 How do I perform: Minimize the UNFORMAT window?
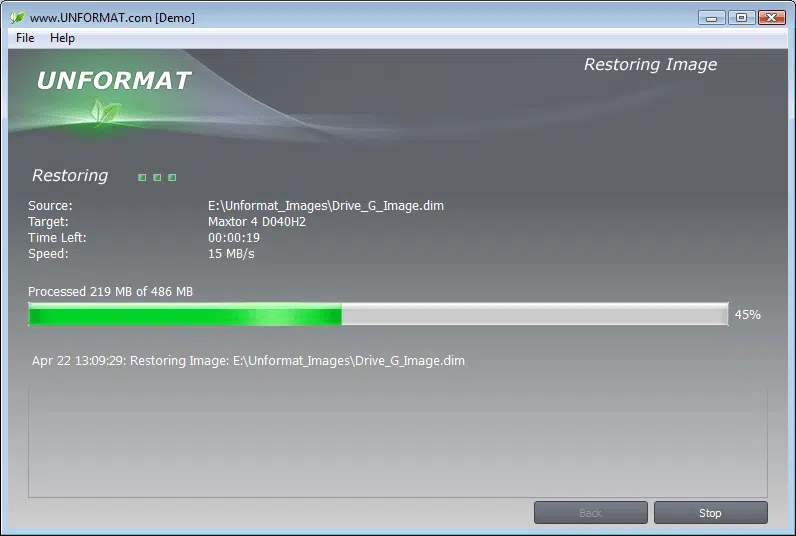coord(711,18)
